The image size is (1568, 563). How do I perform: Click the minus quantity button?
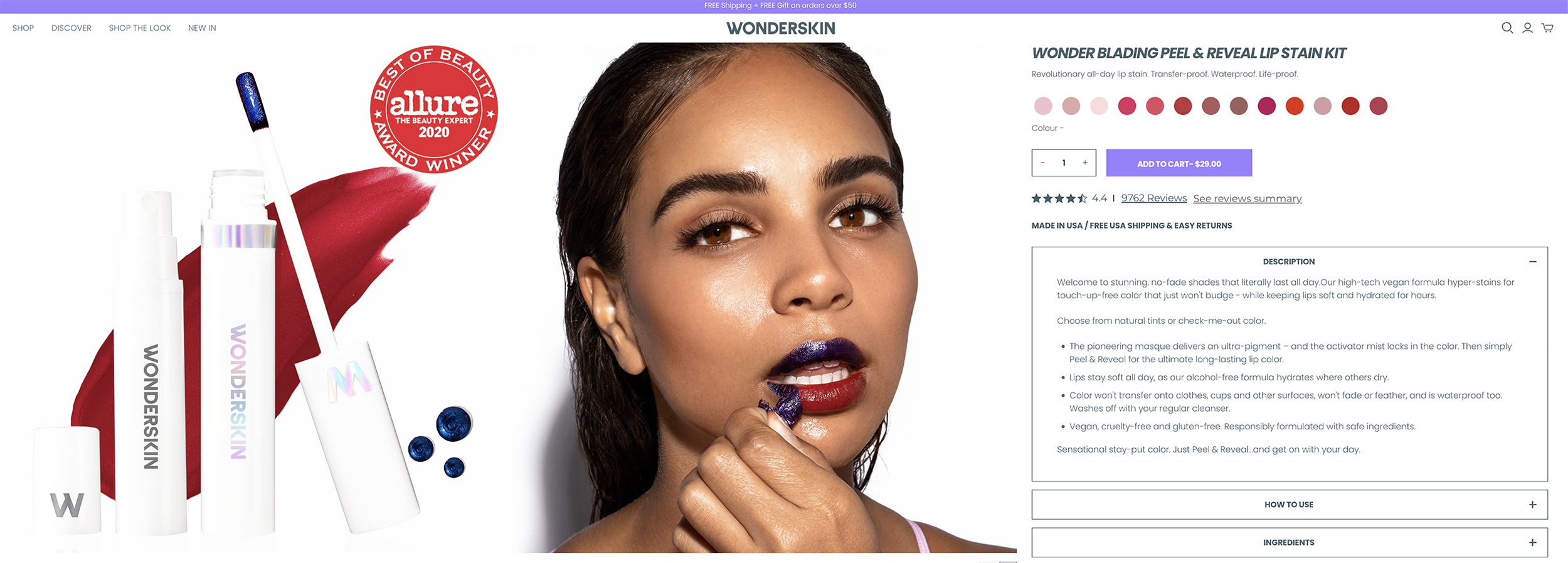[1042, 163]
